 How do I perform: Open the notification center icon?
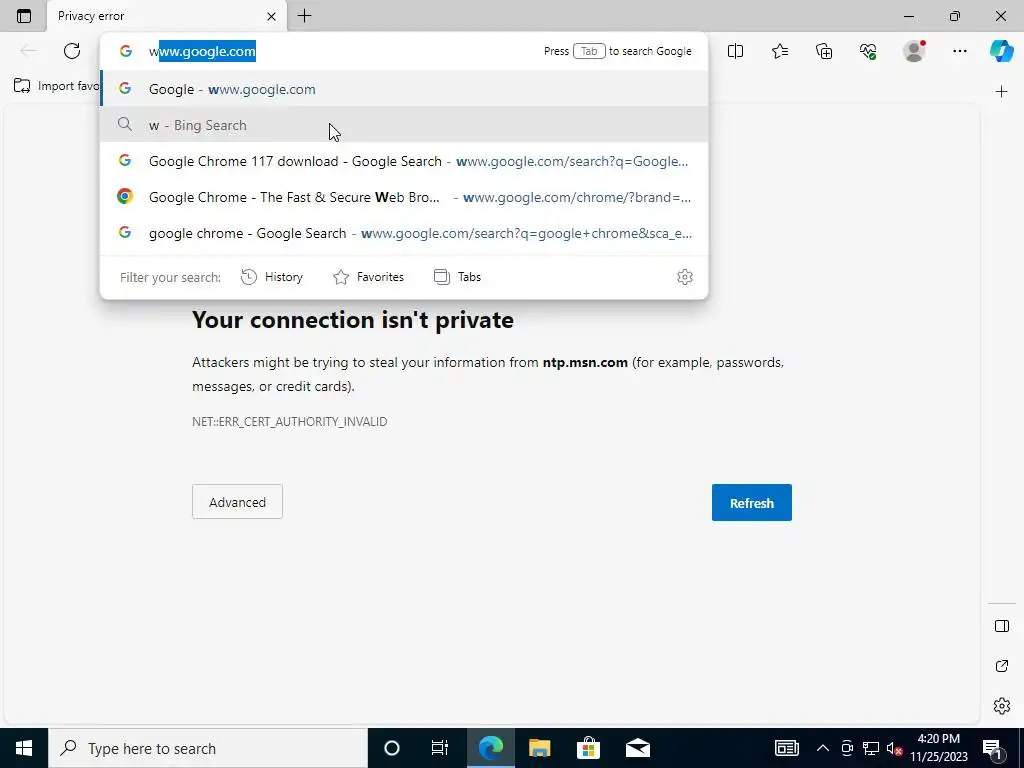click(x=993, y=748)
